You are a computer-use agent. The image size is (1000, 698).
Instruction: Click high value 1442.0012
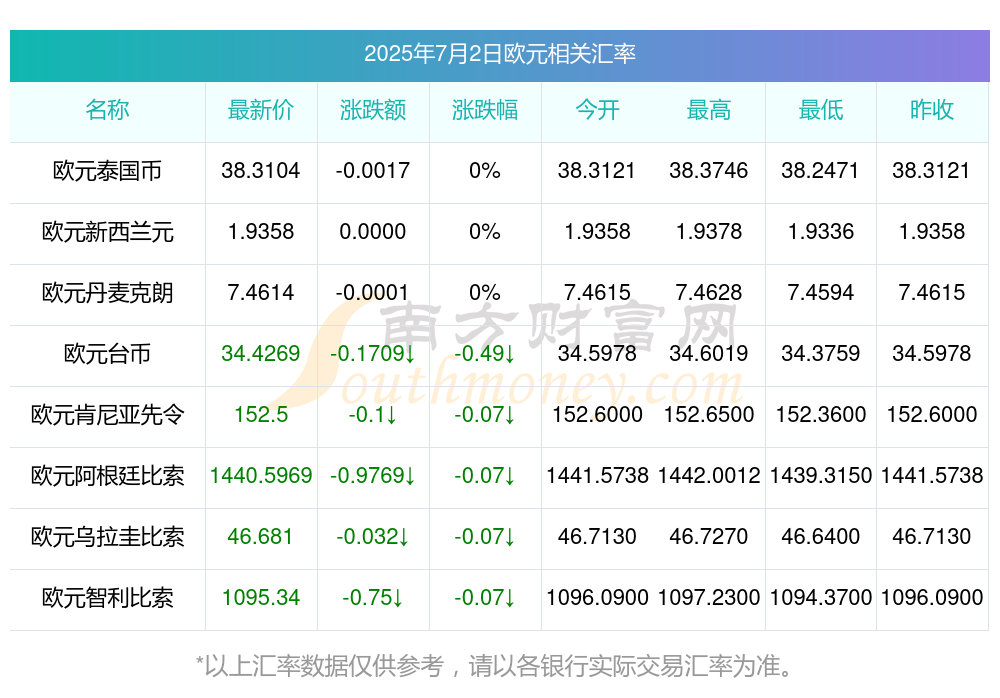point(709,475)
